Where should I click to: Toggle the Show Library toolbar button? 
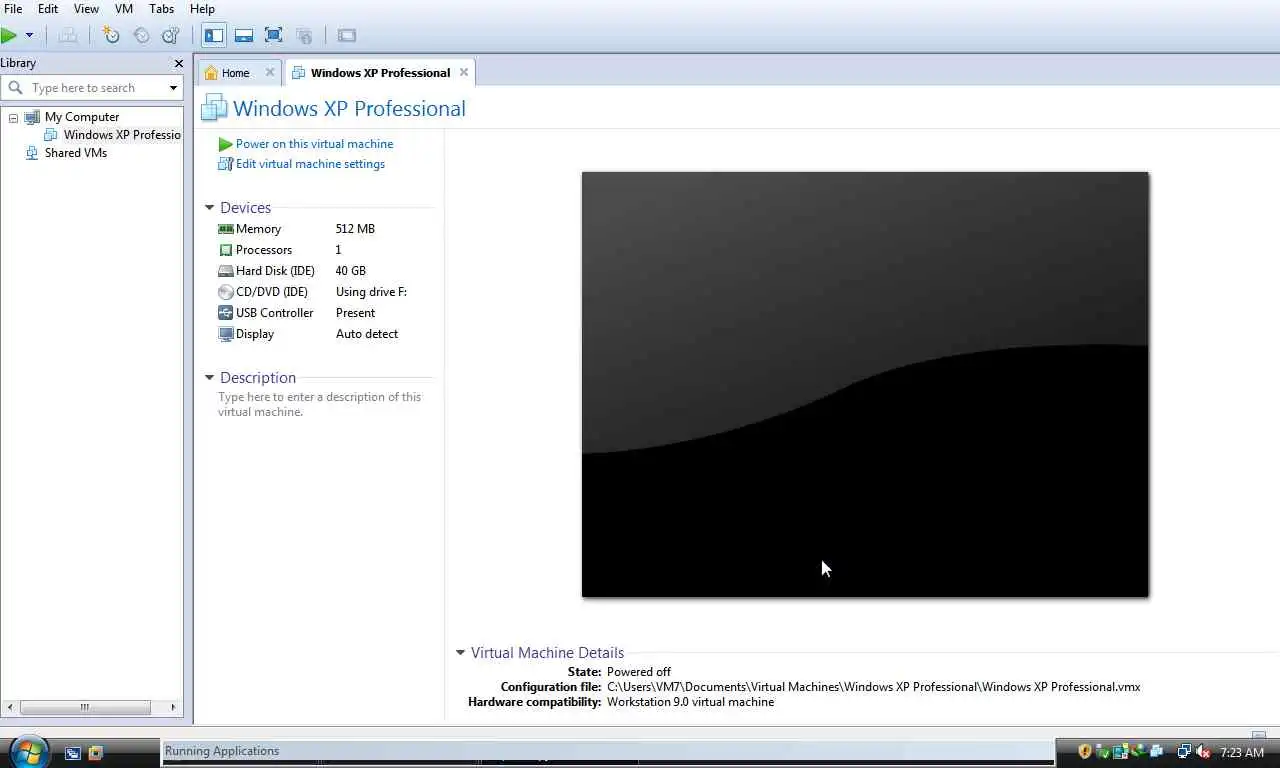(214, 35)
